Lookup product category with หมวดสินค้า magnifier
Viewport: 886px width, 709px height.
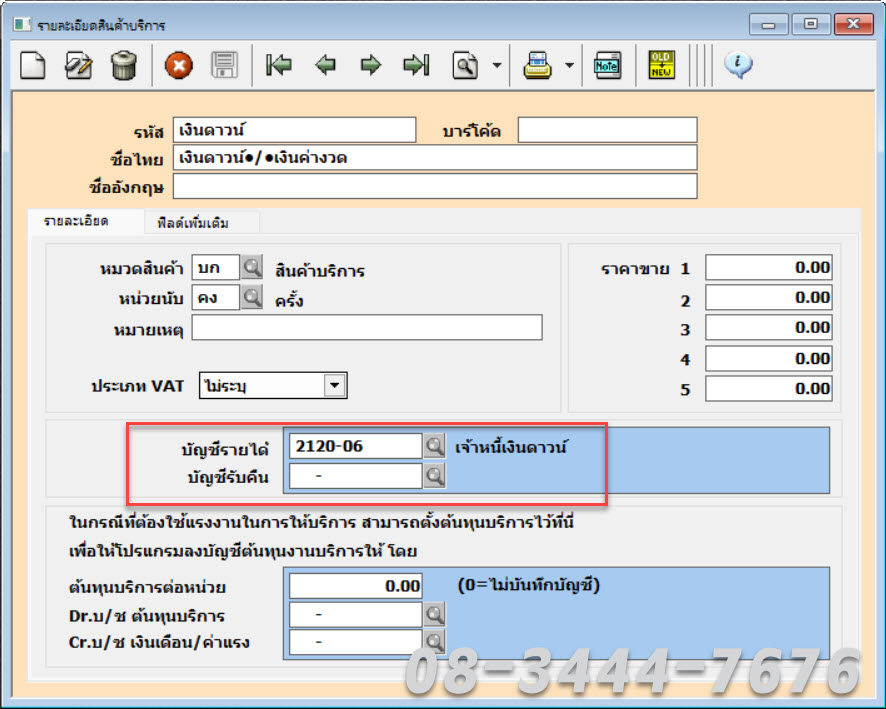coord(251,267)
